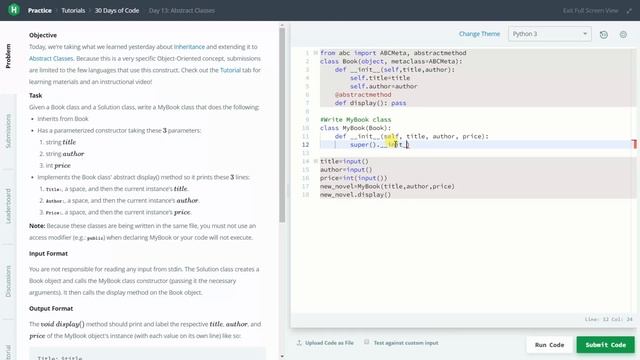Enable Test against custom input checkbox

point(367,342)
